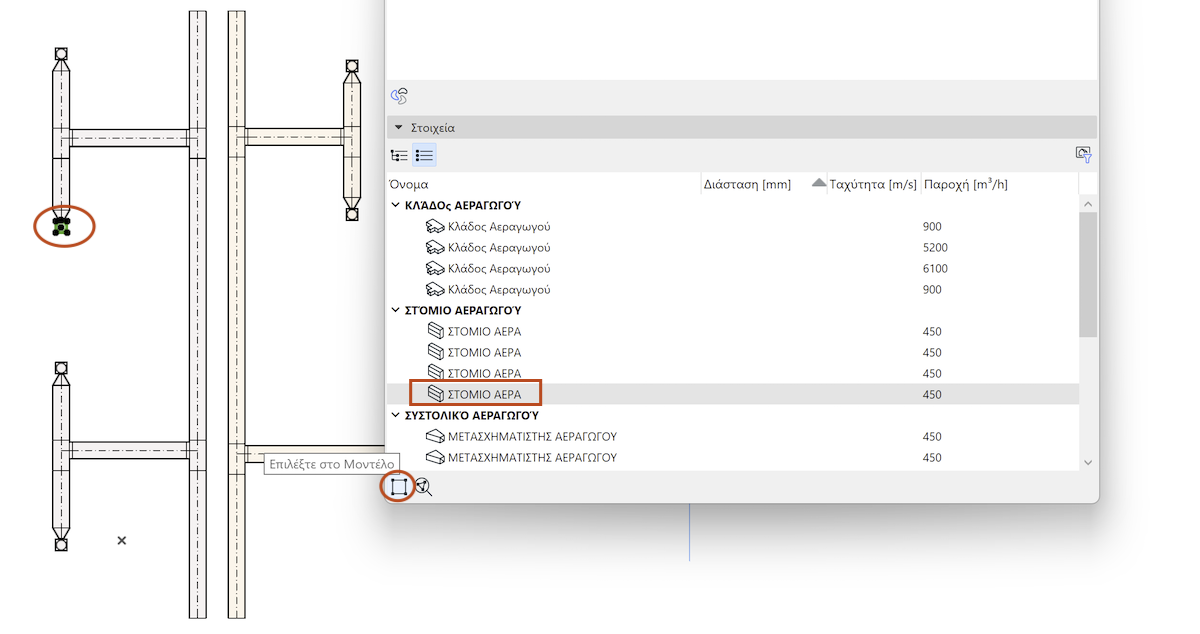
Task: Sort by the Διάσταση [mm] column header
Action: coord(747,184)
